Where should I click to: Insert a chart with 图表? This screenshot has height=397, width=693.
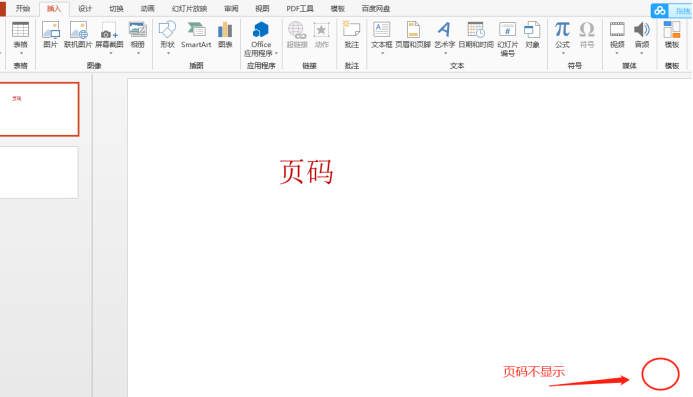click(225, 34)
